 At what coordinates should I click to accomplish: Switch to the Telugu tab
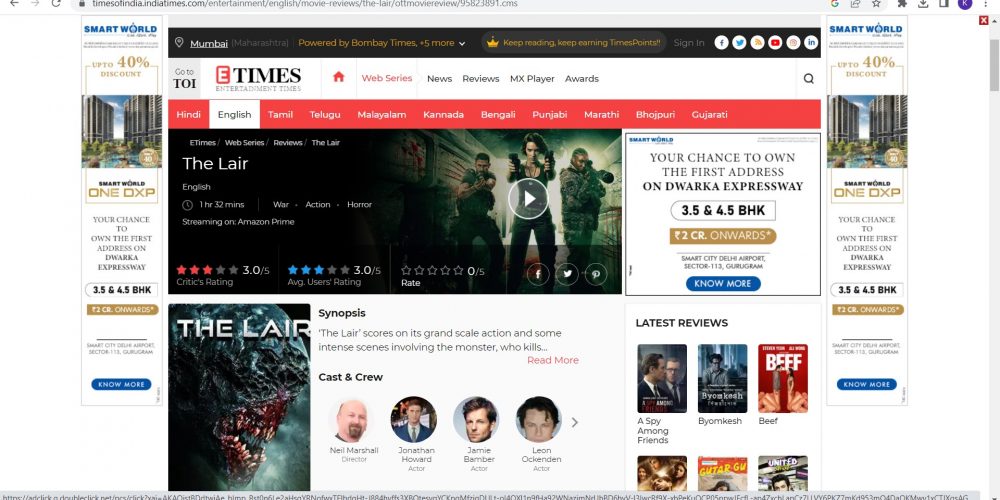point(325,115)
